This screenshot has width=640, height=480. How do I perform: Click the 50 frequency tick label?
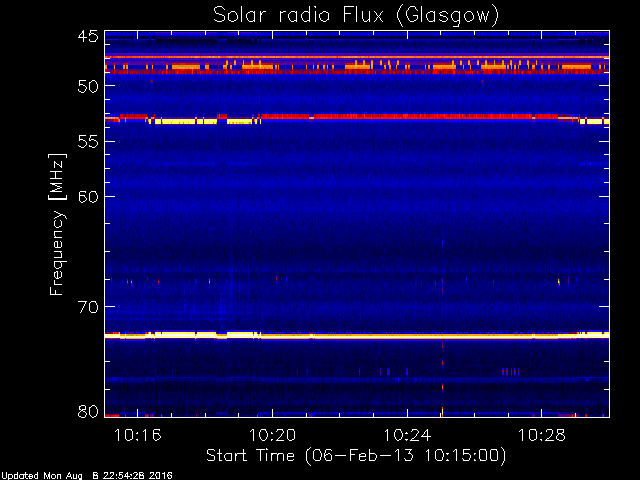click(x=88, y=86)
